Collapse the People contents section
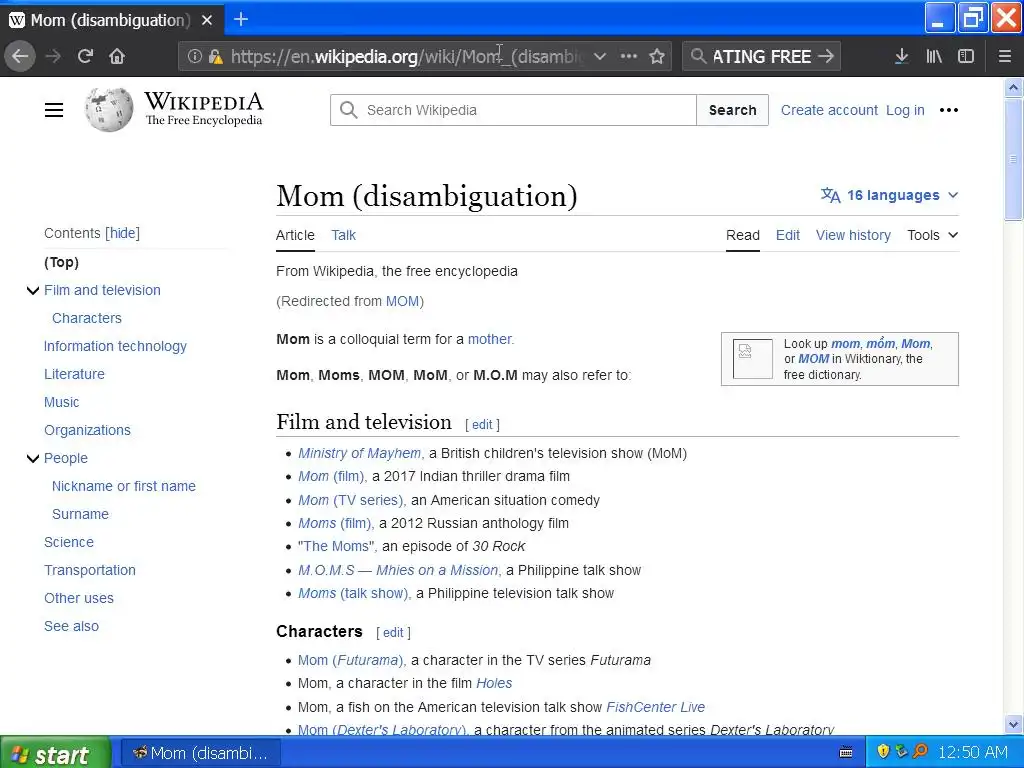The height and width of the screenshot is (768, 1024). pyautogui.click(x=33, y=458)
